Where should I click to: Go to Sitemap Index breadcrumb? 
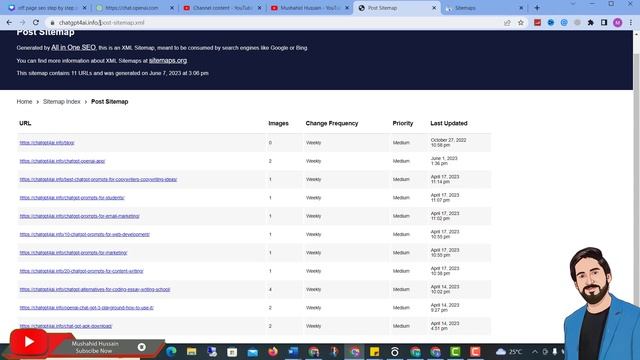click(x=62, y=102)
